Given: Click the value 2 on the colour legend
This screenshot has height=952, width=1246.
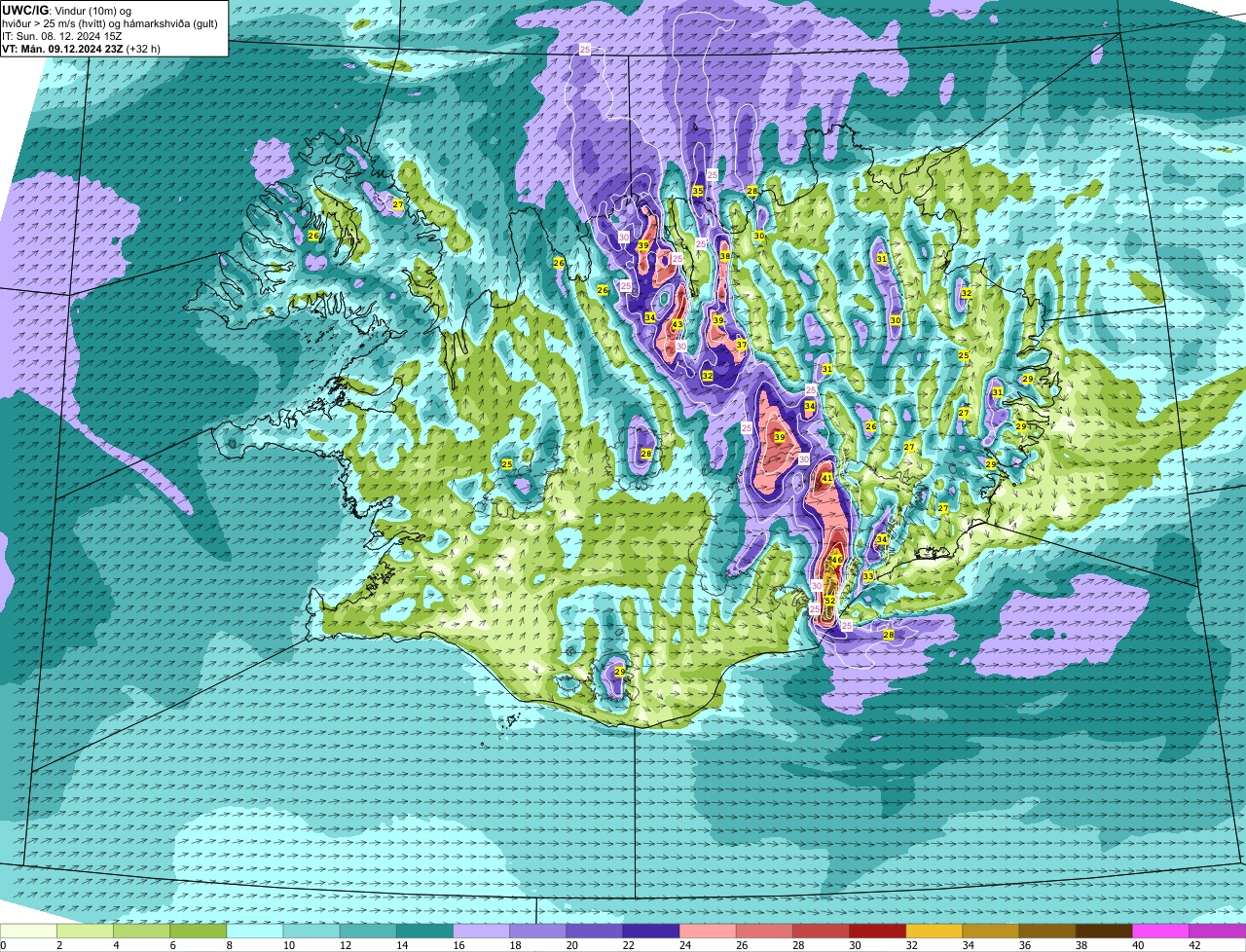Looking at the screenshot, I should 59,945.
